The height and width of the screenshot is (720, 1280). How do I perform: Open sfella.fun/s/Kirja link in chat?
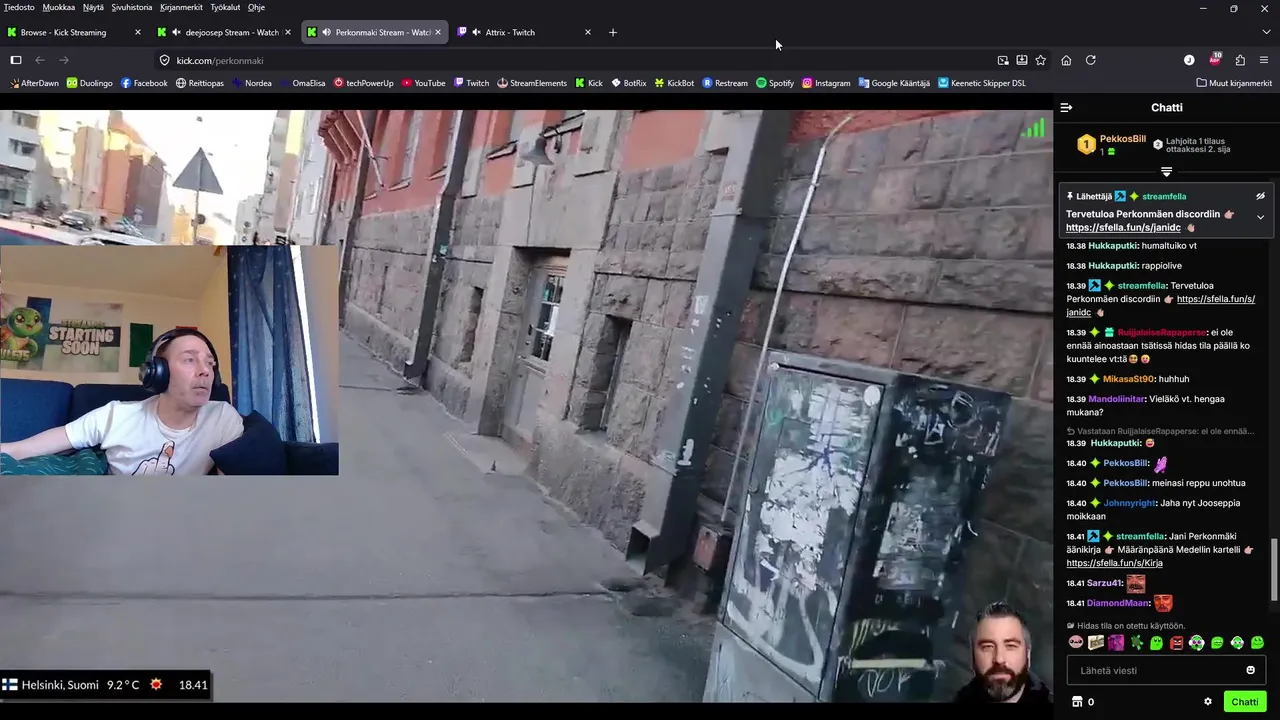pyautogui.click(x=1114, y=563)
